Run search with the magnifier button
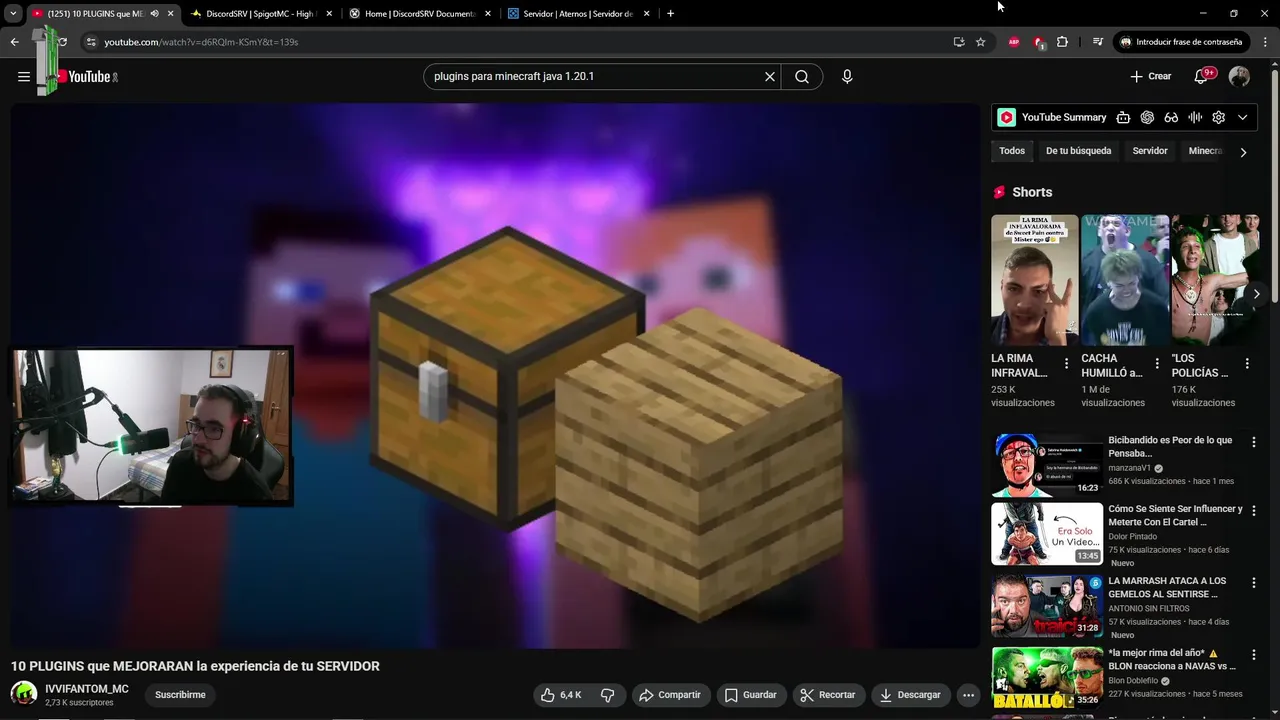Image resolution: width=1280 pixels, height=720 pixels. (x=802, y=77)
